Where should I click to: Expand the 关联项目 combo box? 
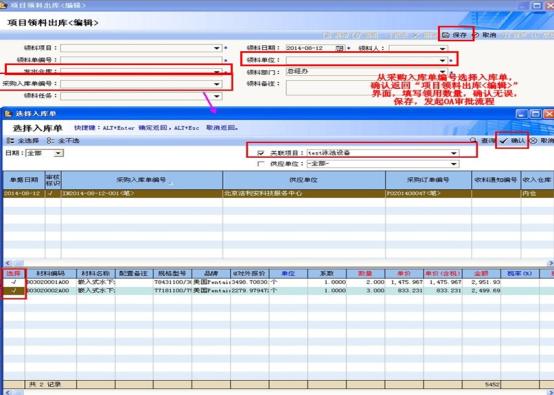[x=454, y=153]
